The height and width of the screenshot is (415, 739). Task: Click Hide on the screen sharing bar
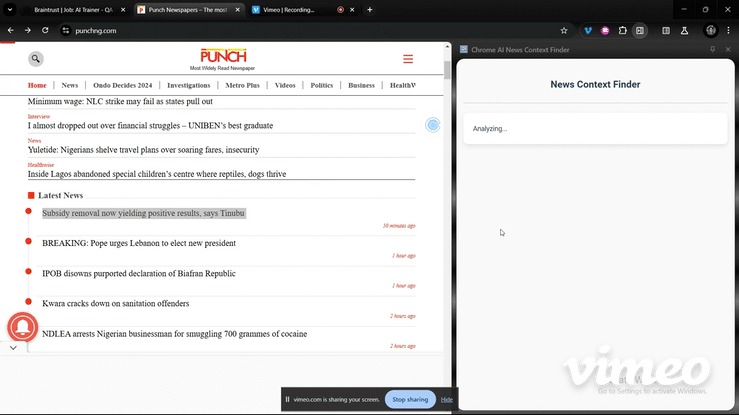click(446, 399)
